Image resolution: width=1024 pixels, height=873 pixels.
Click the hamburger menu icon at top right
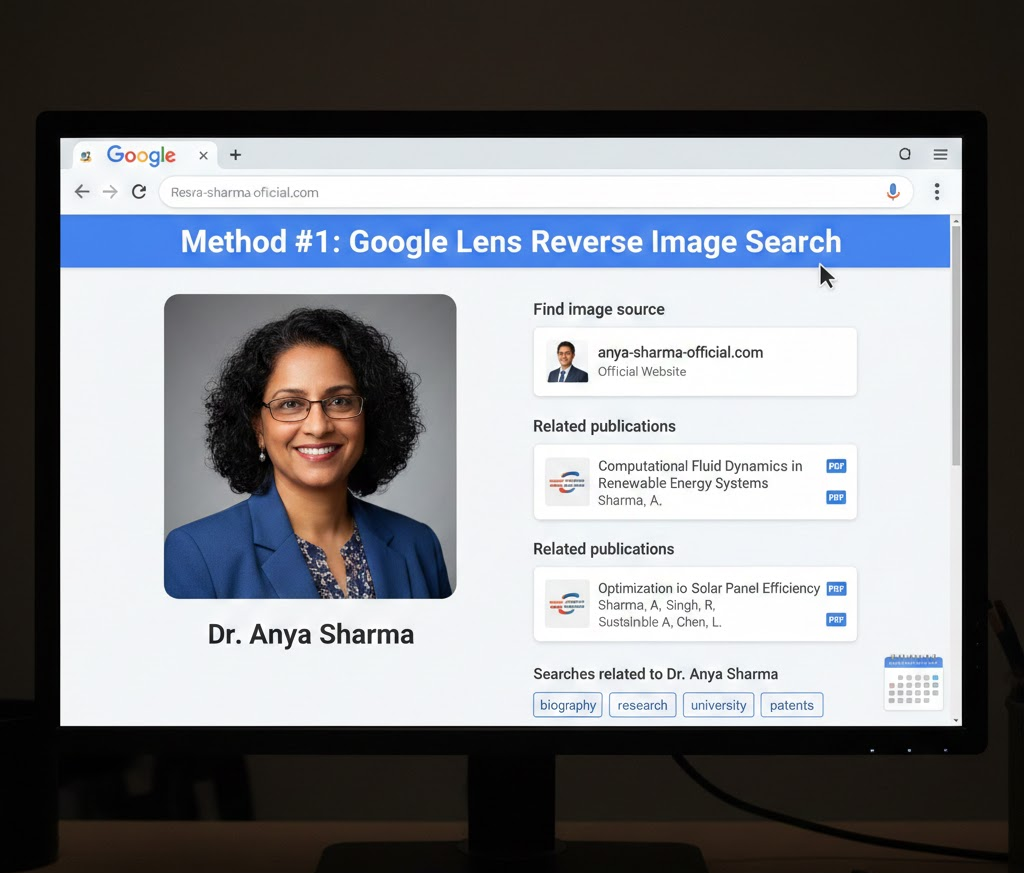coord(940,155)
